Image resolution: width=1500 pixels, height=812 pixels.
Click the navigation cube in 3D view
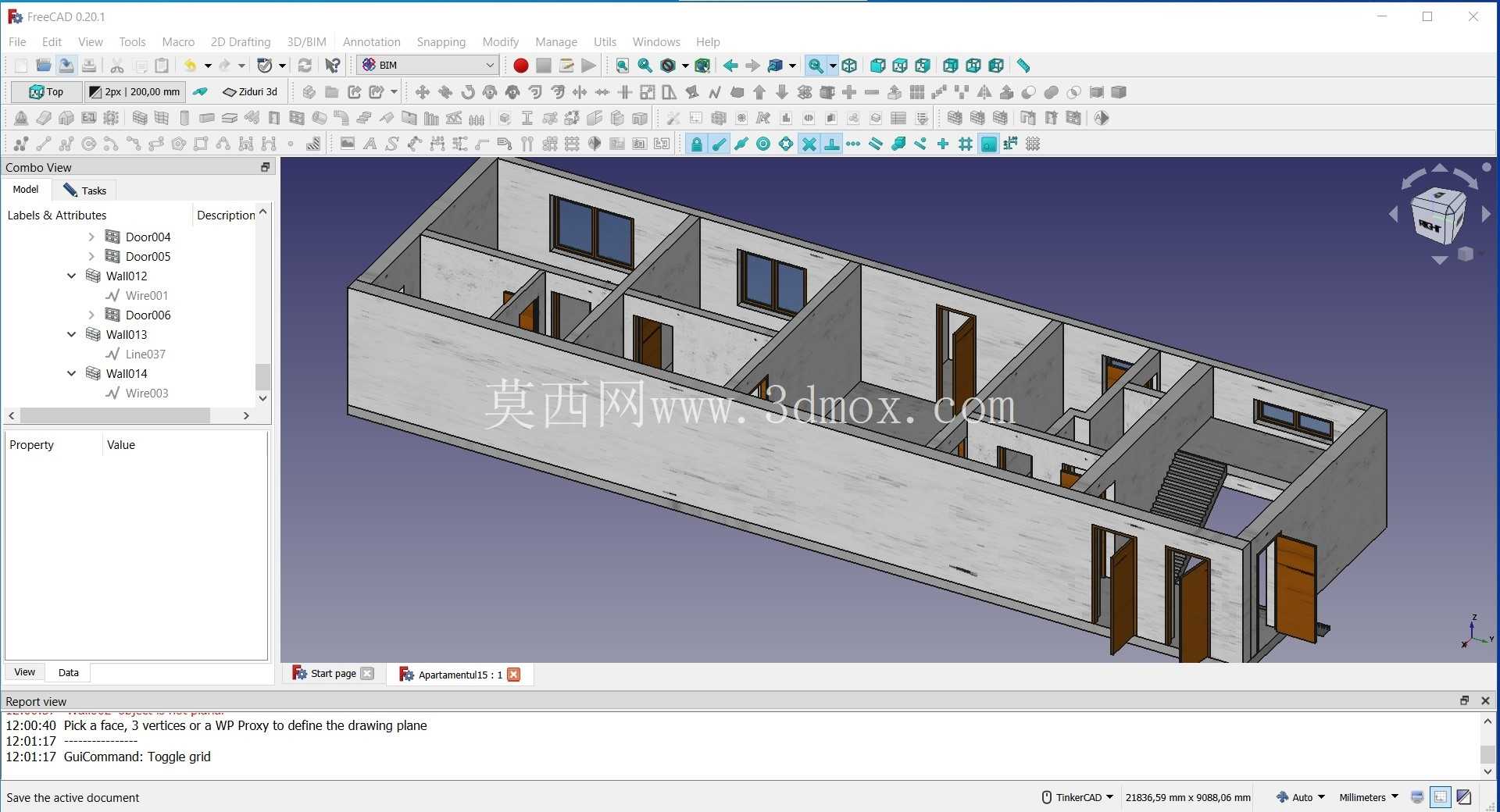1437,215
